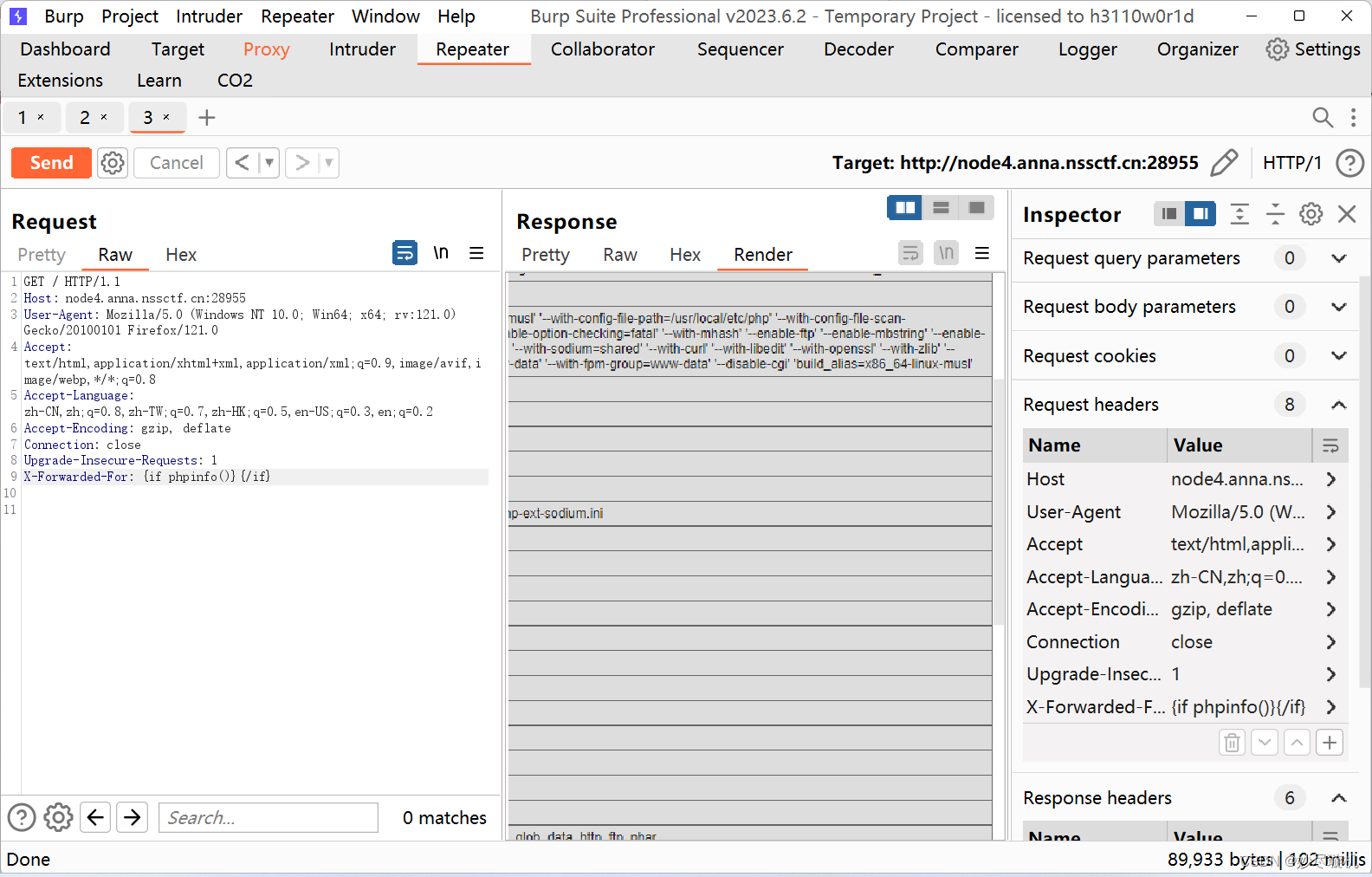The image size is (1372, 877).
Task: Dock Inspector layout to left option
Action: pyautogui.click(x=1168, y=214)
